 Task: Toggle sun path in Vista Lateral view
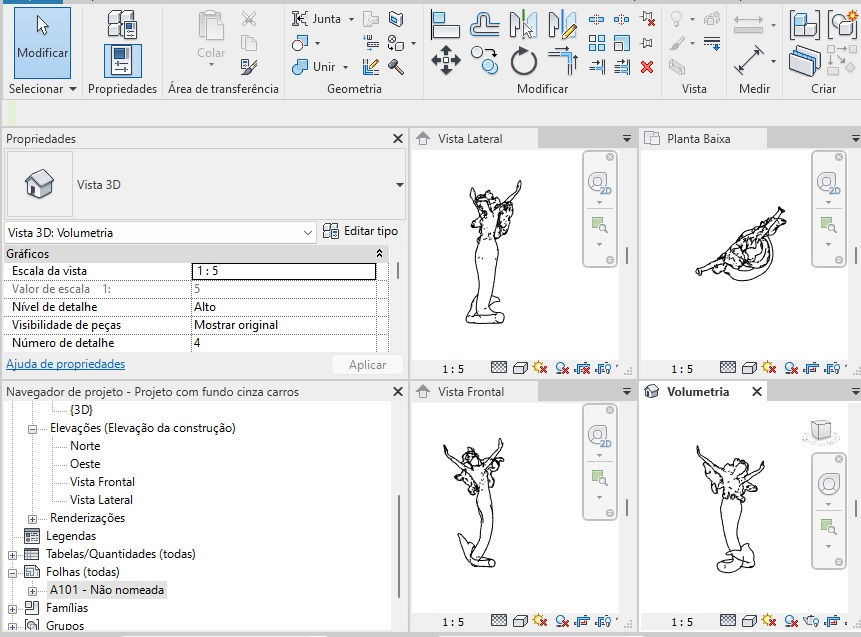540,368
